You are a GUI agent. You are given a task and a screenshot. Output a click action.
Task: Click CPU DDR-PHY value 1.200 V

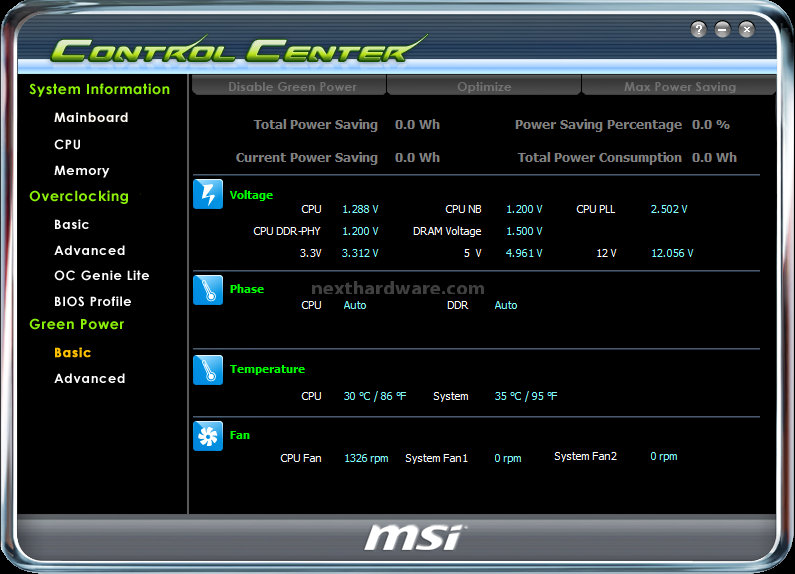pyautogui.click(x=360, y=231)
